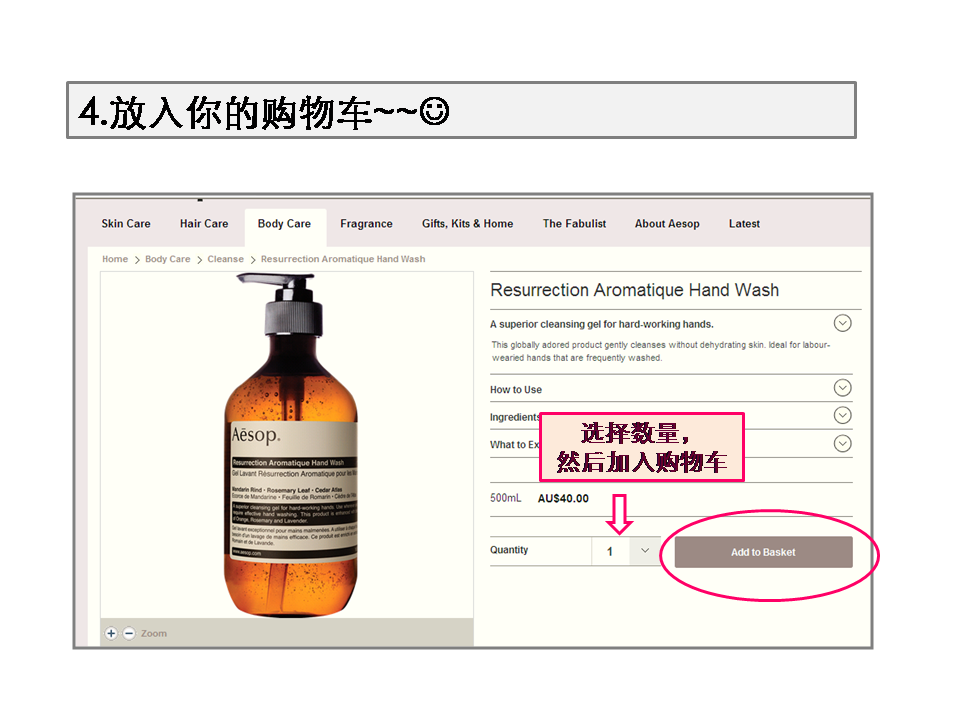Open the Skin Care navigation tab
Image resolution: width=960 pixels, height=720 pixels.
(x=126, y=224)
